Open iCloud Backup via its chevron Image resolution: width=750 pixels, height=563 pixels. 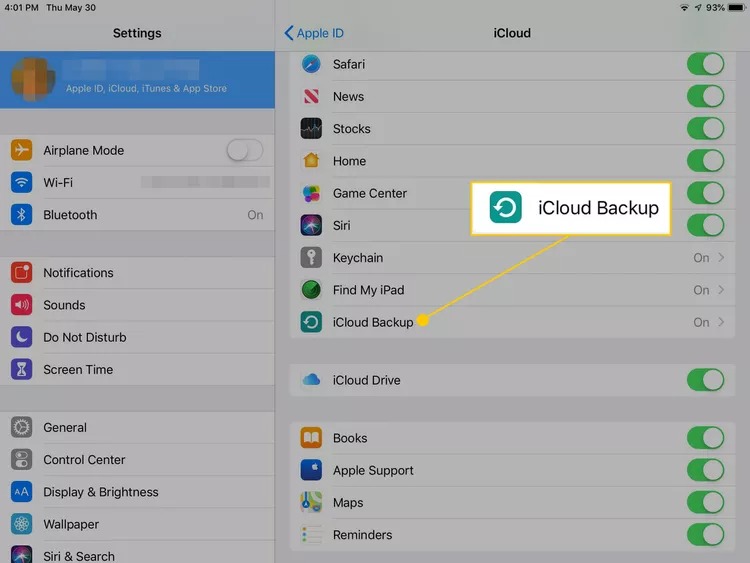(721, 322)
